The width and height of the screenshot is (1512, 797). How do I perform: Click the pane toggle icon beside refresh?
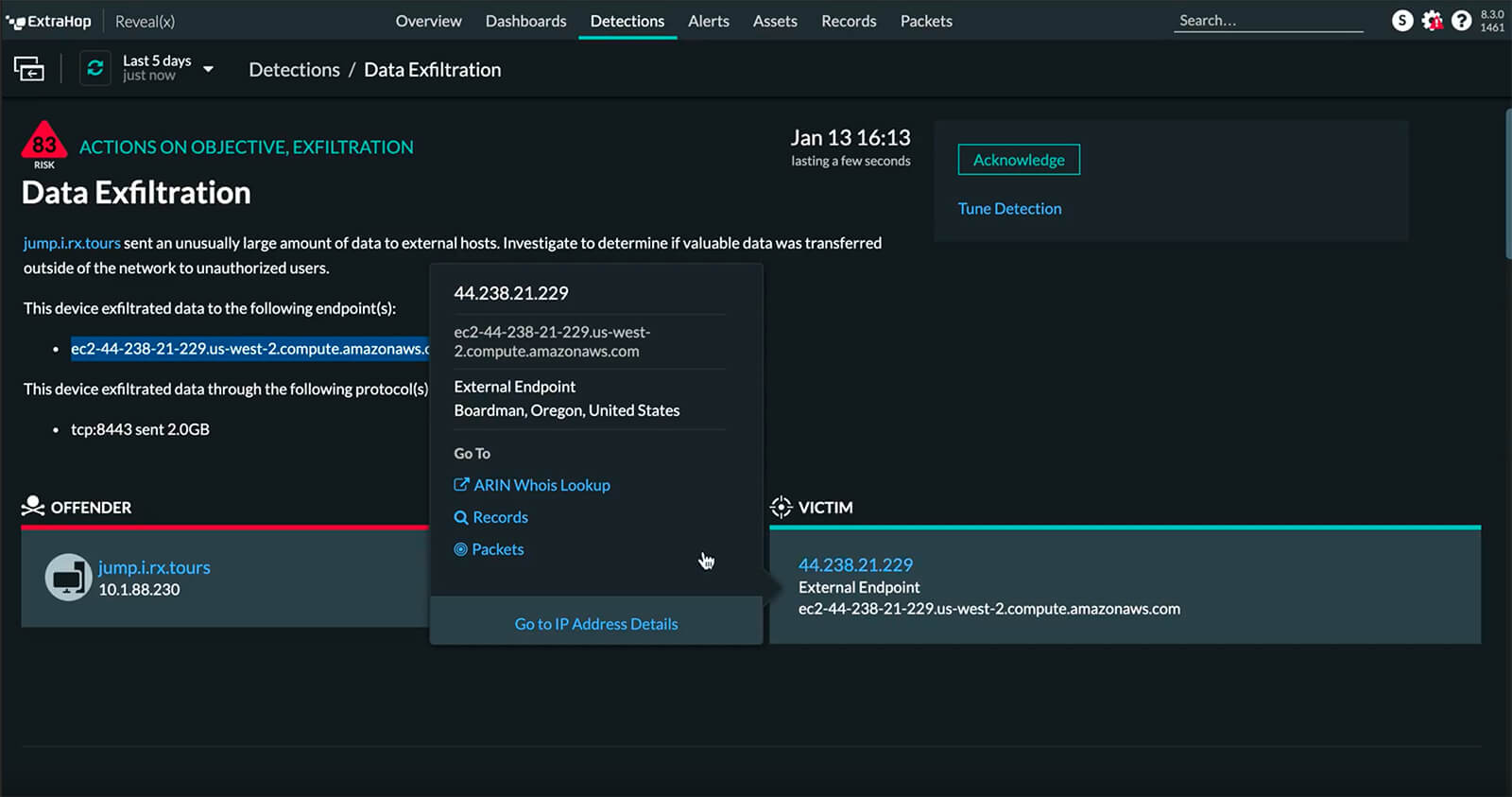tap(29, 69)
